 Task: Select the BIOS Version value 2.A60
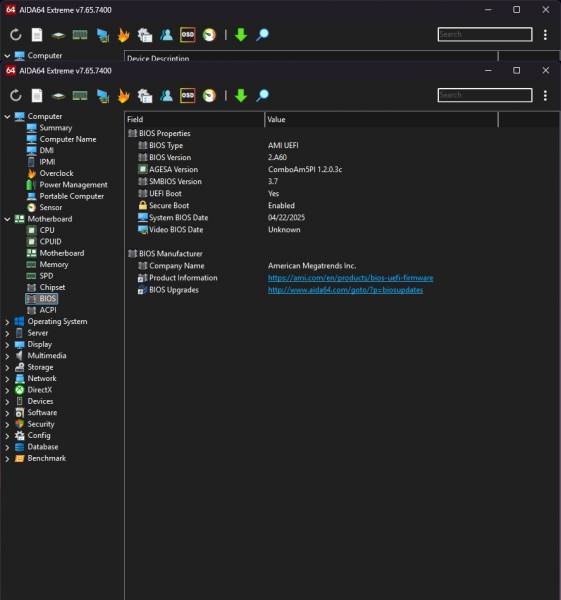277,157
